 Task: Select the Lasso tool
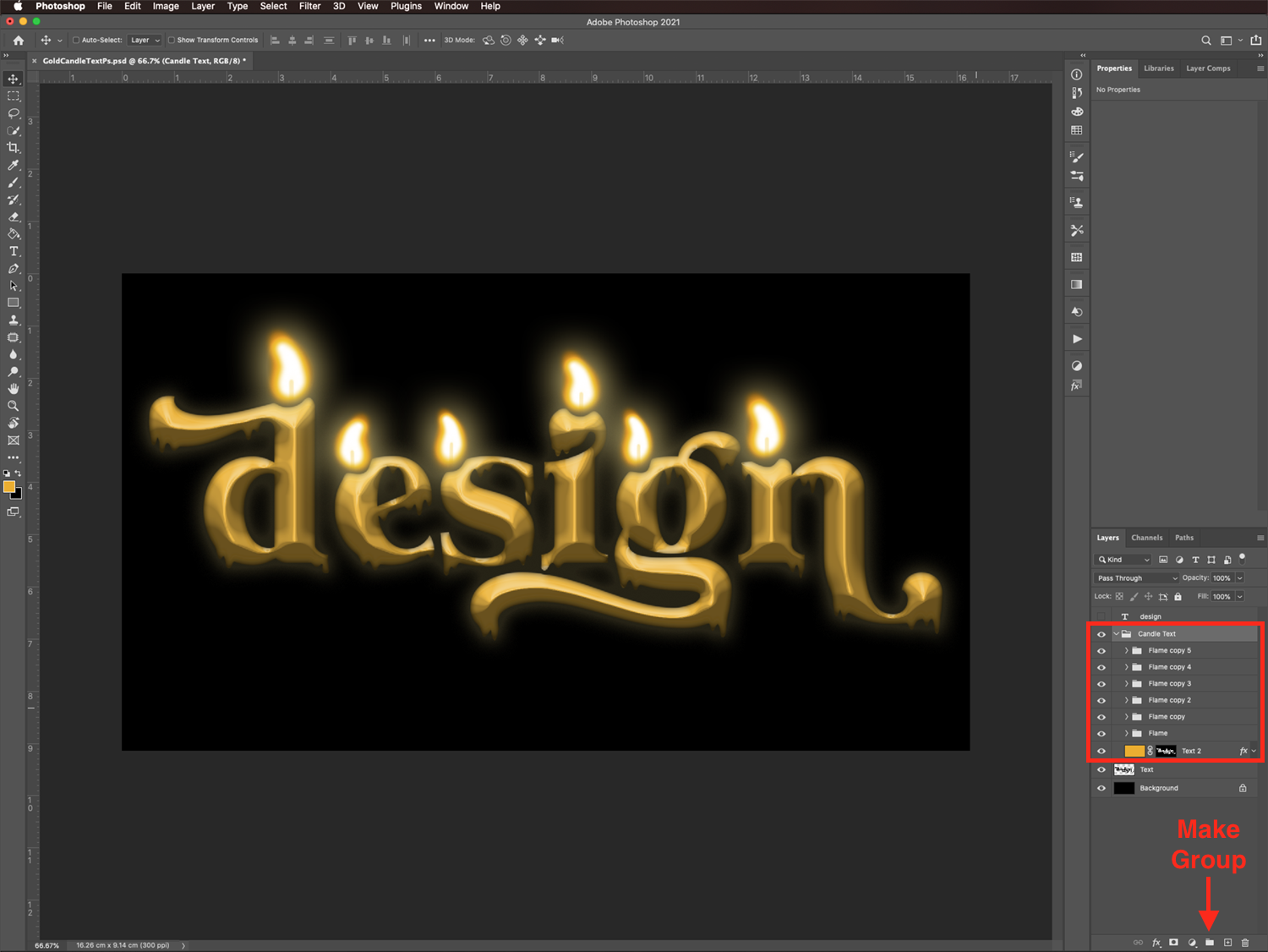14,113
